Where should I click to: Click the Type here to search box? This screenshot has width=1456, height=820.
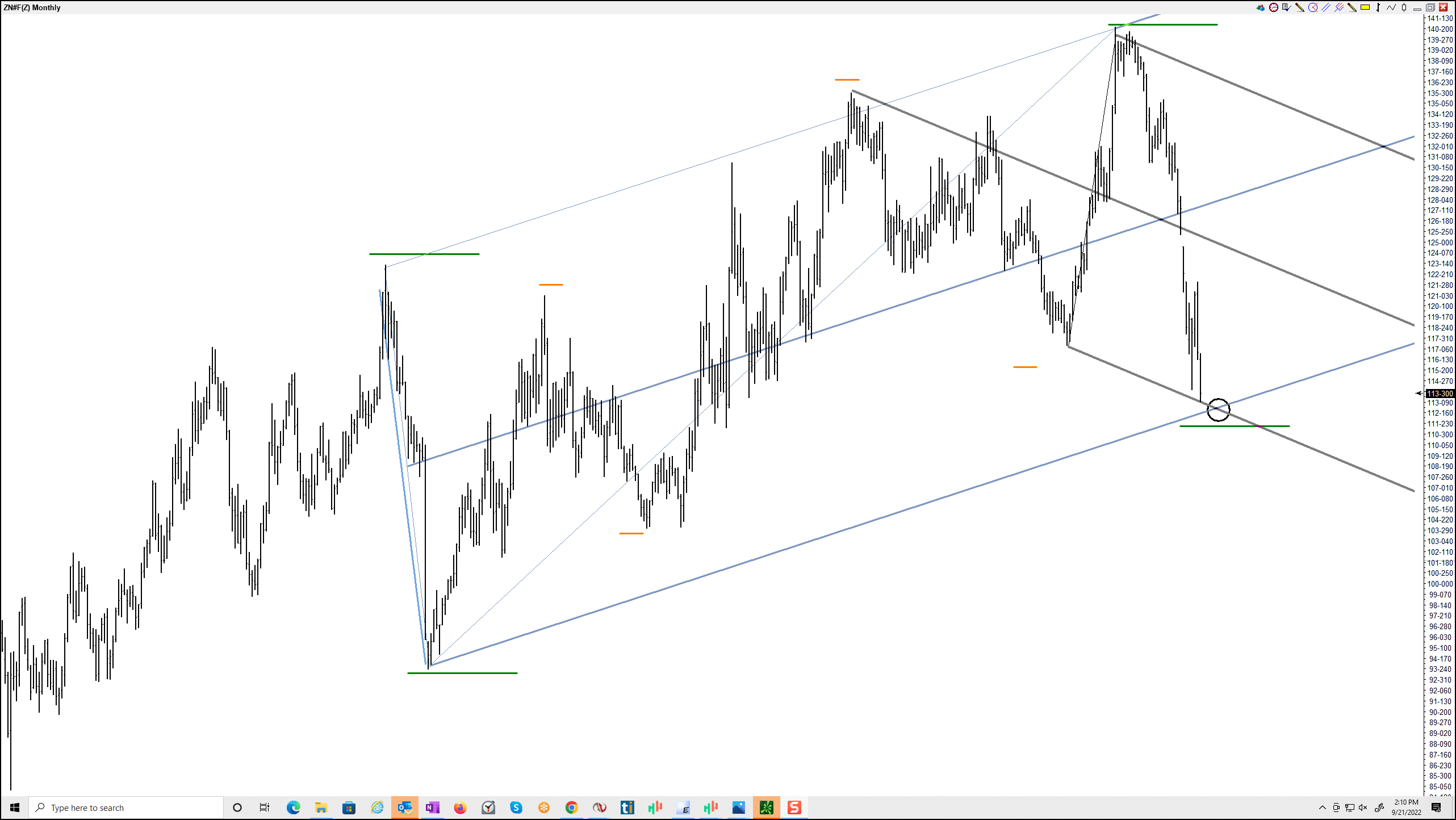pyautogui.click(x=125, y=808)
